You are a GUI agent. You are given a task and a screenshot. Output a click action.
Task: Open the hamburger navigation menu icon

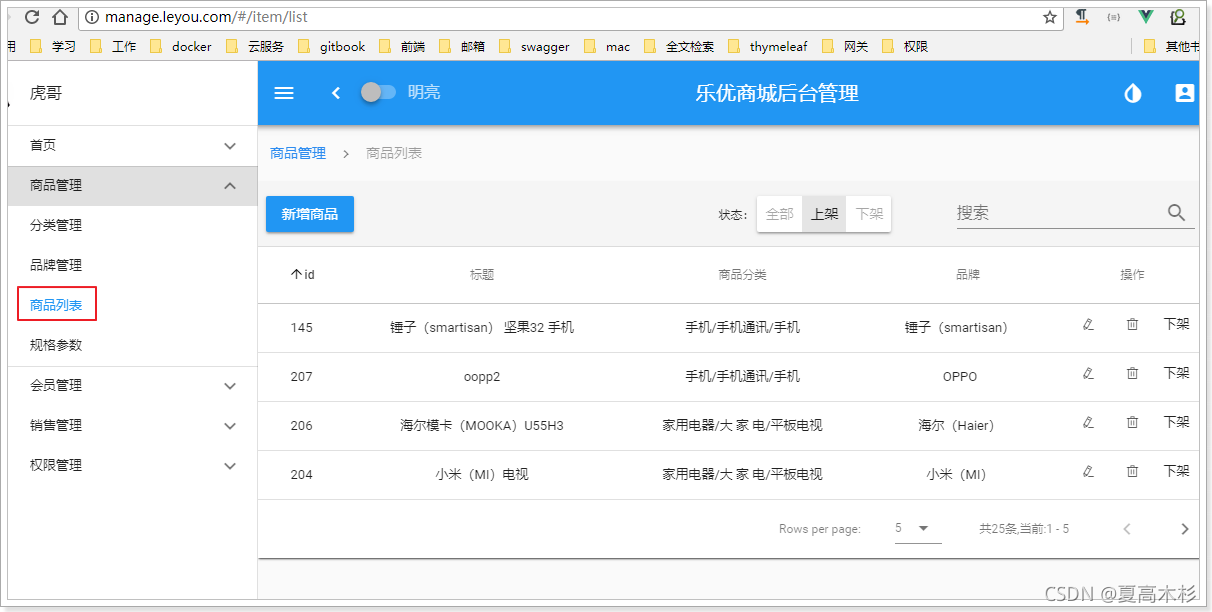tap(284, 93)
